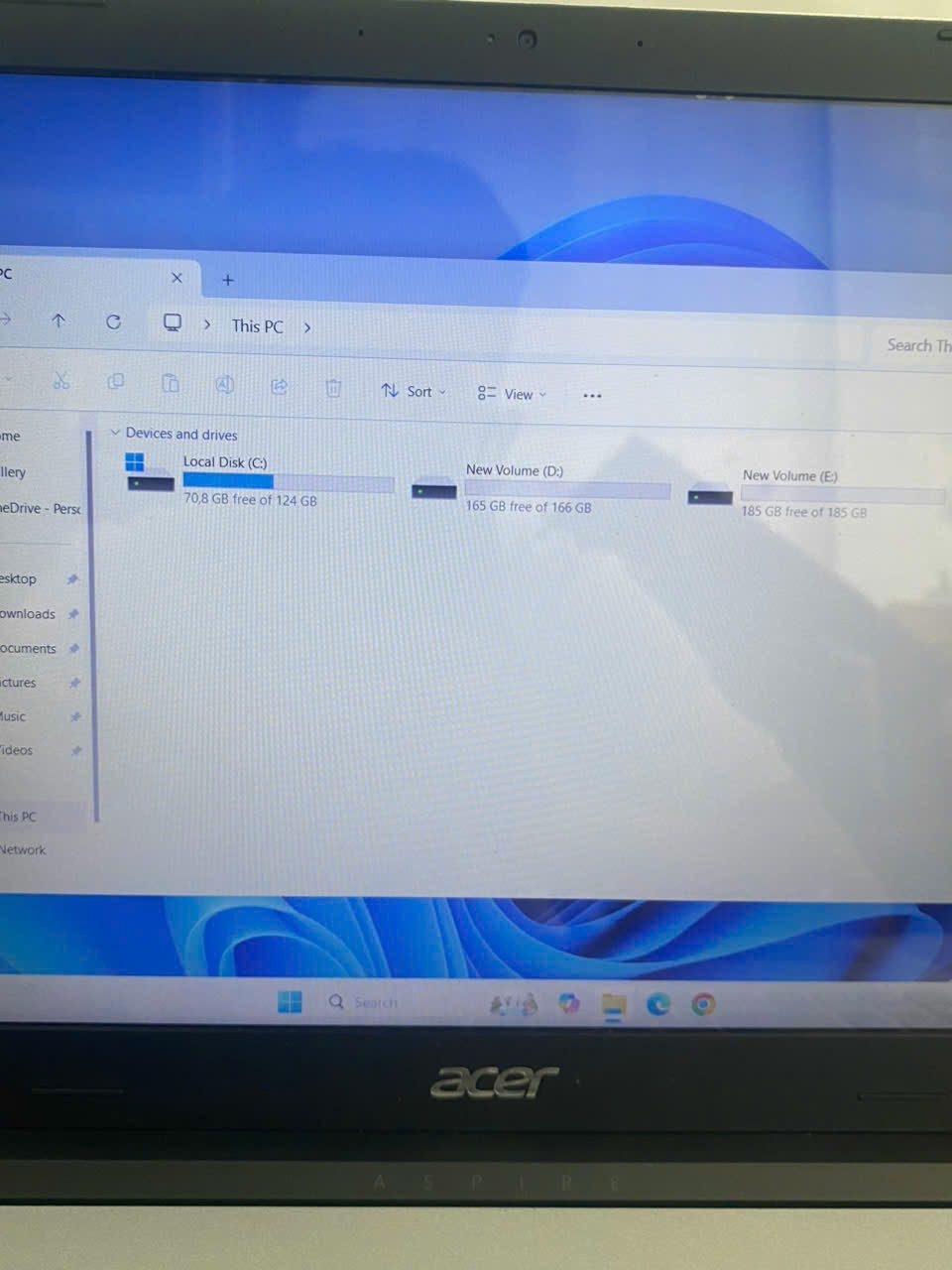Click the pin icon next to Music
The width and height of the screenshot is (952, 1270).
(x=75, y=716)
